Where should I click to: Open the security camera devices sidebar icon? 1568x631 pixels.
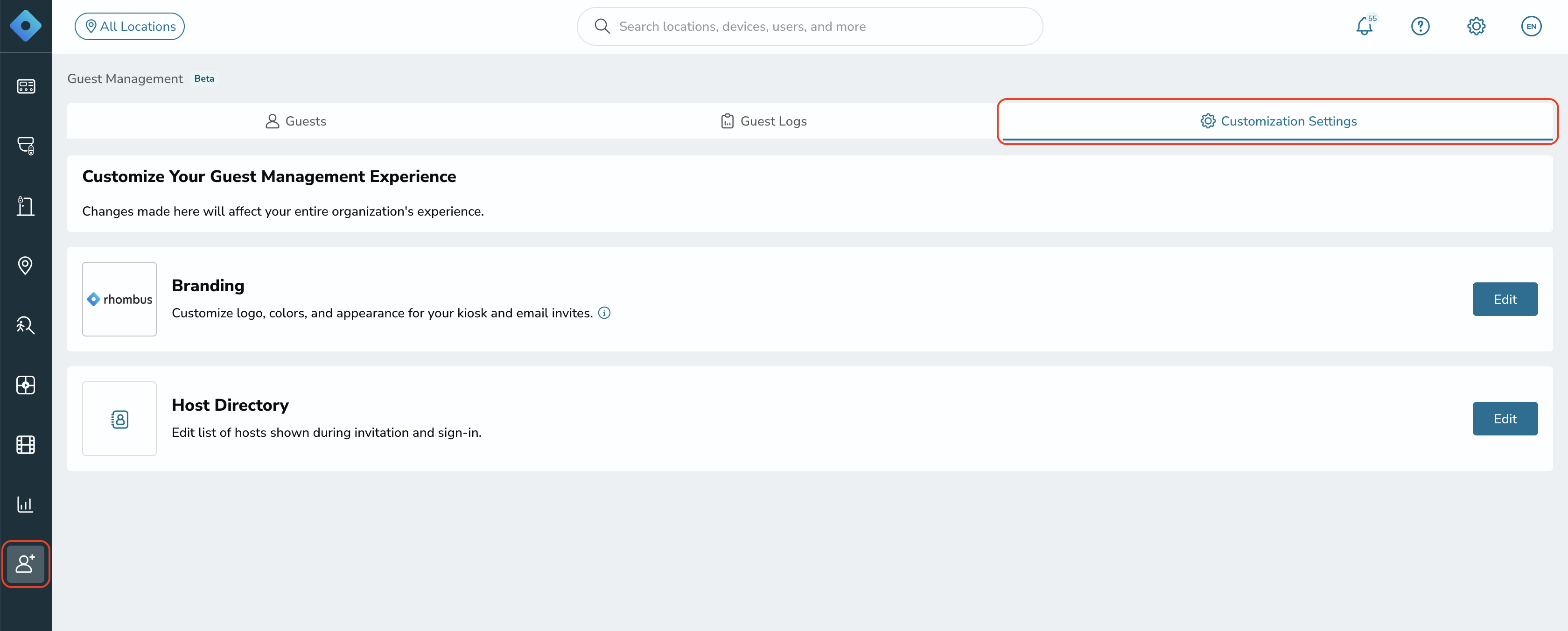pos(26,146)
